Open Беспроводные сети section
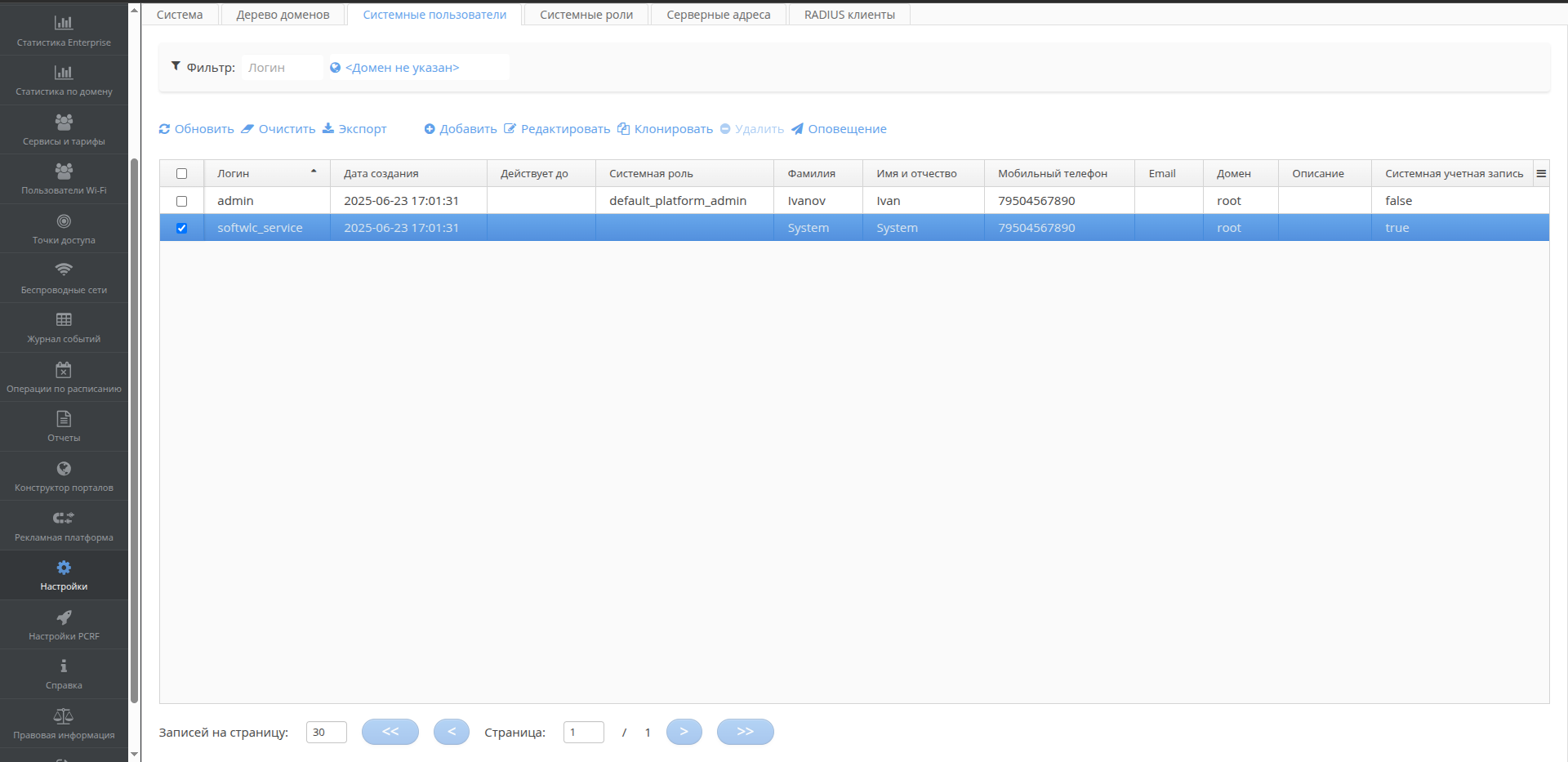The image size is (1568, 762). pyautogui.click(x=64, y=279)
